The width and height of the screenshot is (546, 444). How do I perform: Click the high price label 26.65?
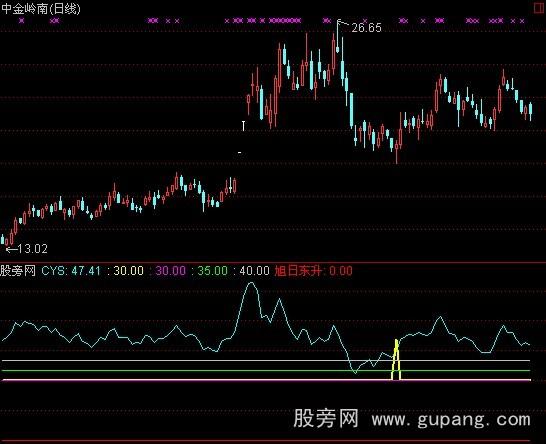click(366, 28)
